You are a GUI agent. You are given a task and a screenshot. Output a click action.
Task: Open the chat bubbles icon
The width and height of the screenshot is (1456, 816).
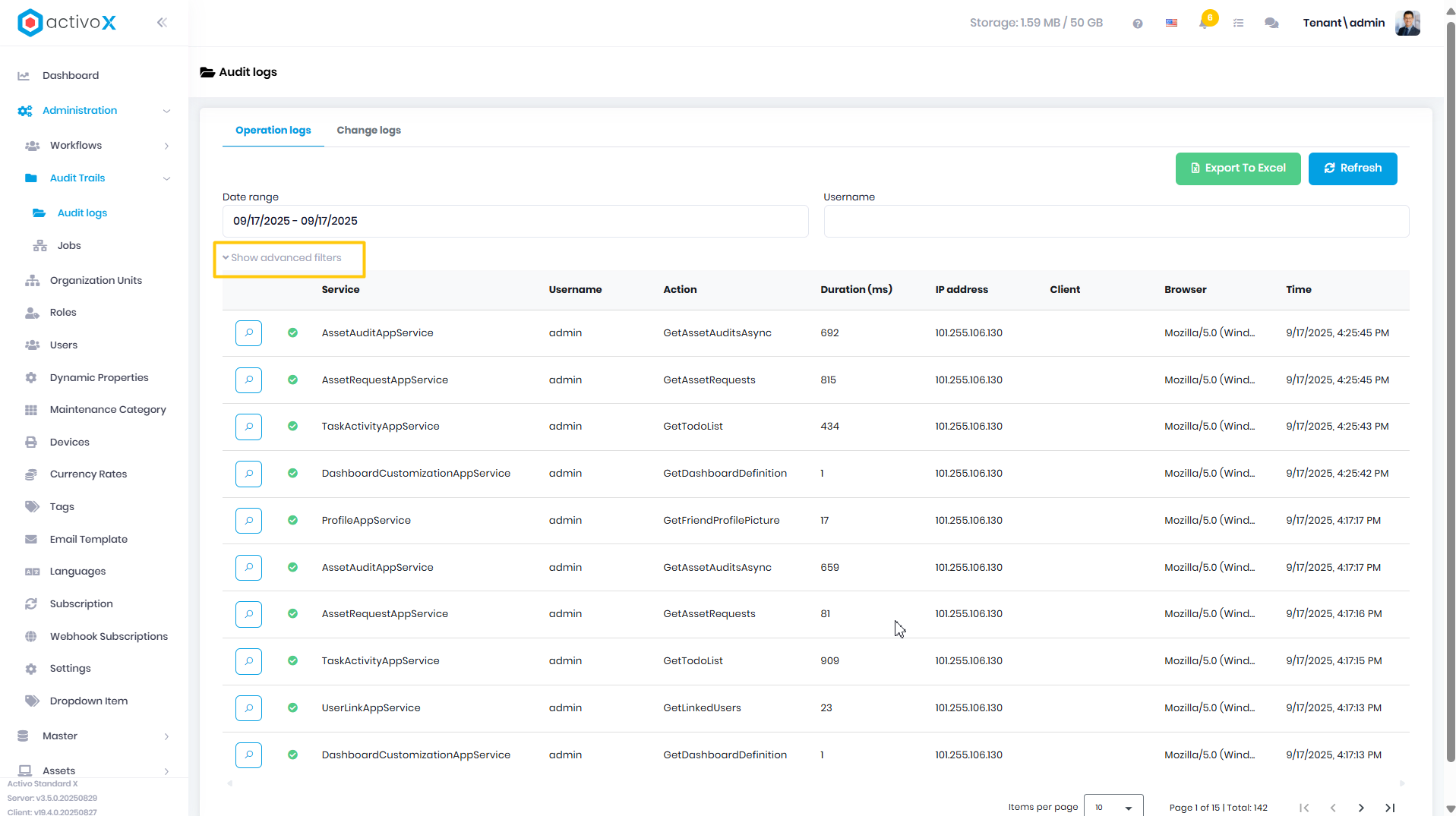coord(1271,24)
